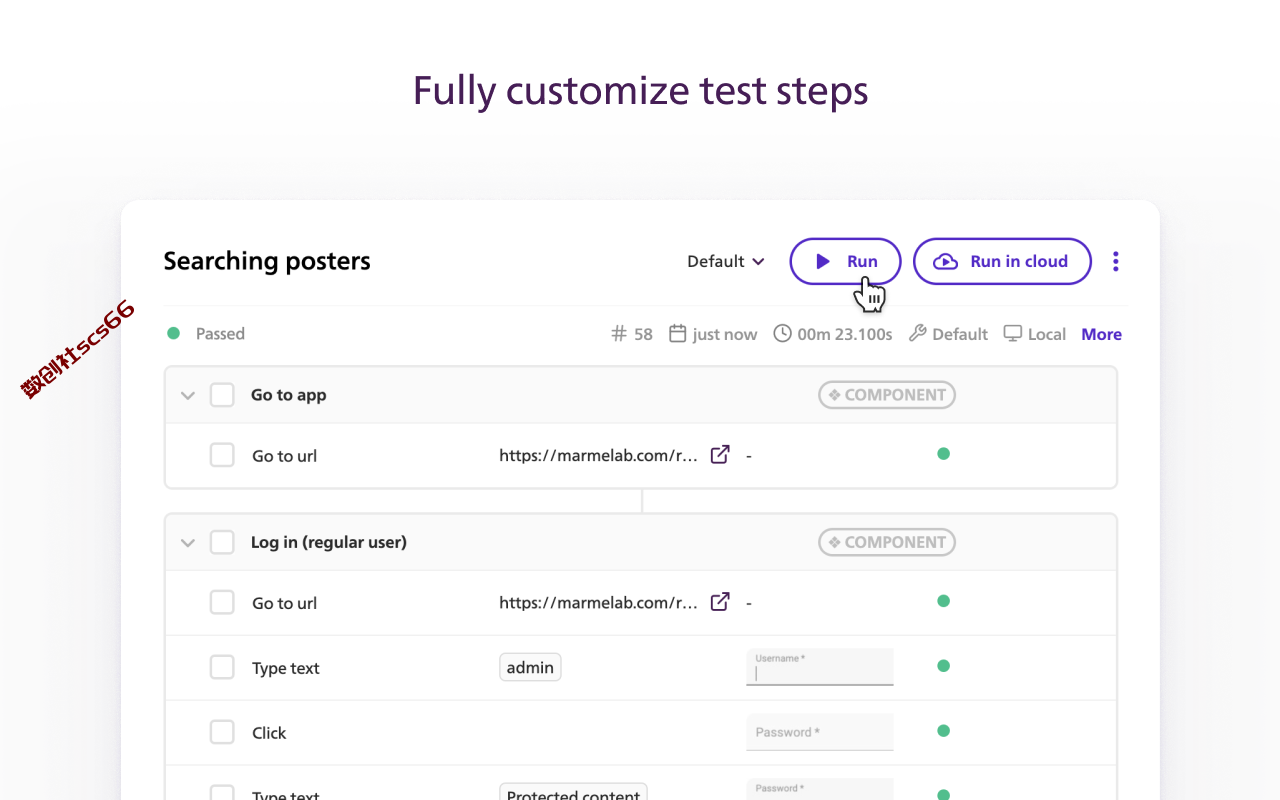Click the Log in (regular user) group title
Screen dimensions: 1280x800
pyautogui.click(x=329, y=542)
